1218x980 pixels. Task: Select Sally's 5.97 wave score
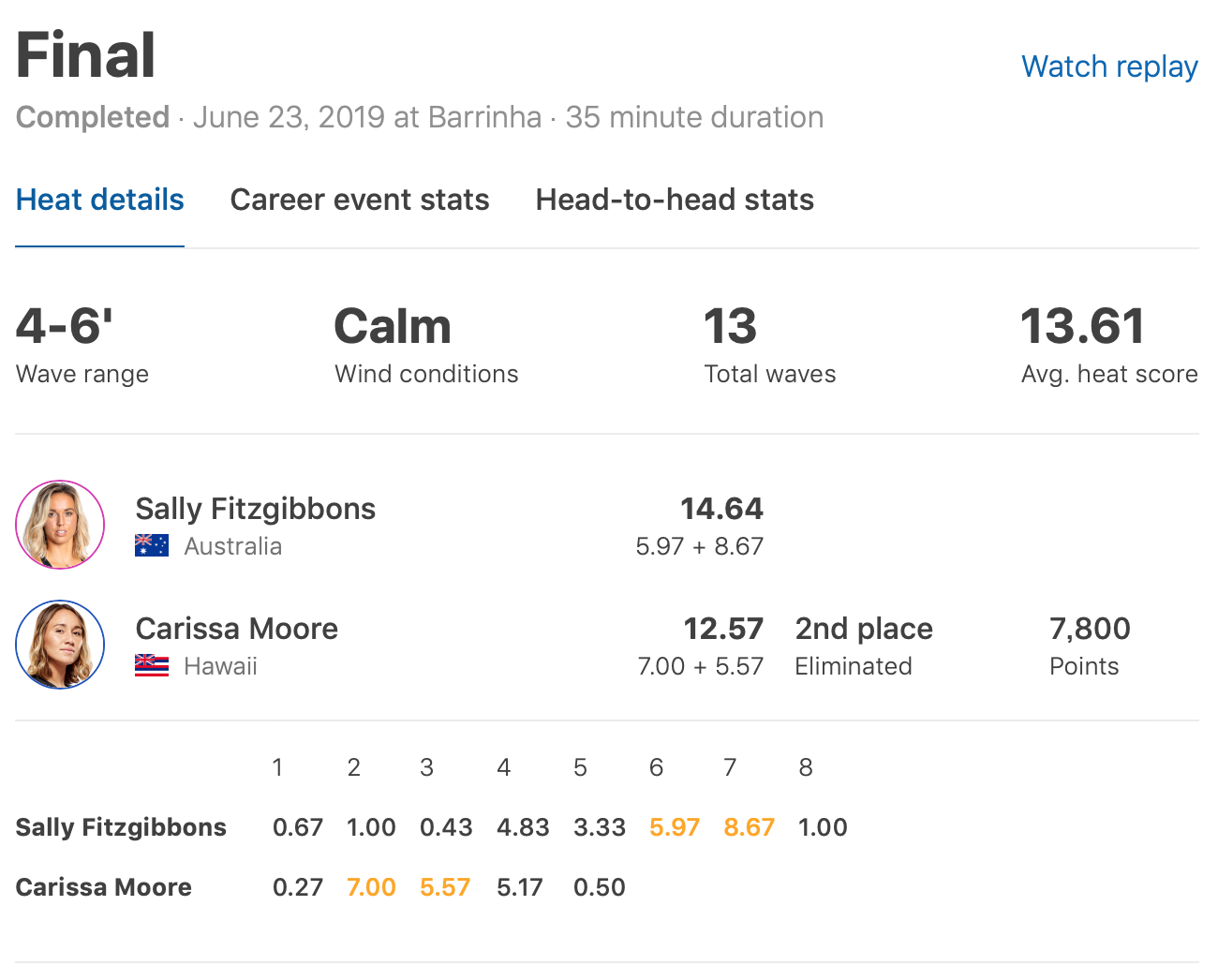tap(675, 827)
